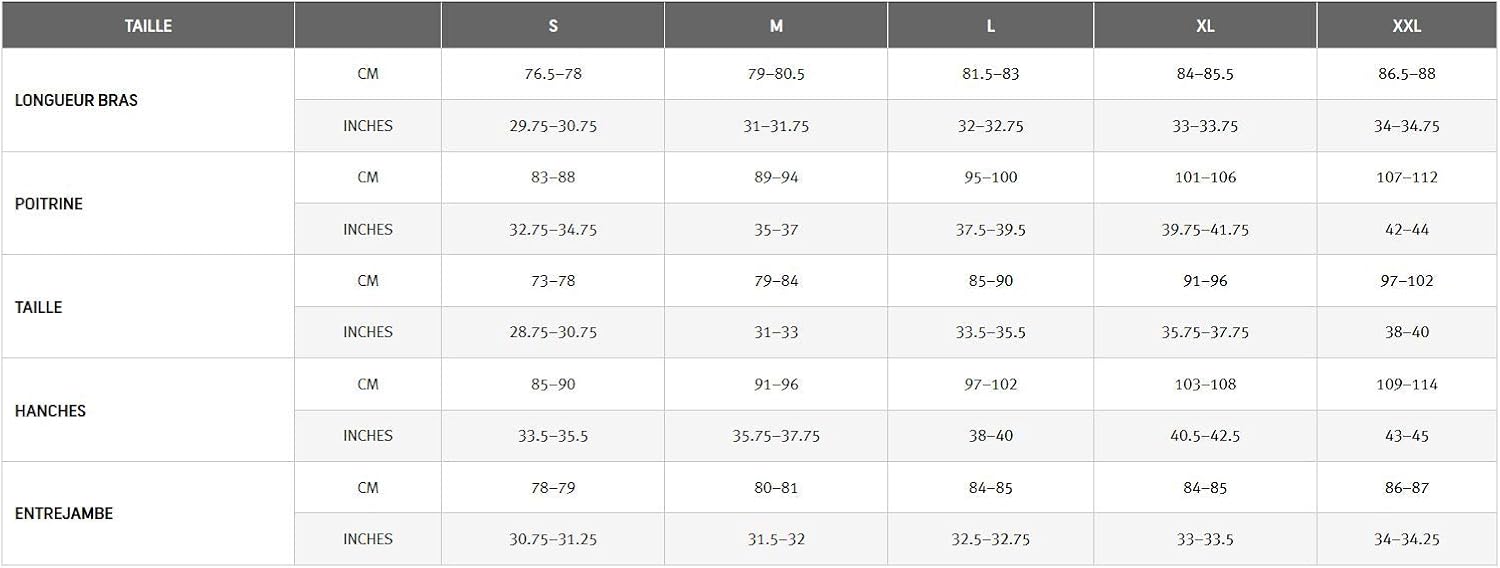Select the 34–34.75 arm length cell
The image size is (1500, 568).
1406,127
